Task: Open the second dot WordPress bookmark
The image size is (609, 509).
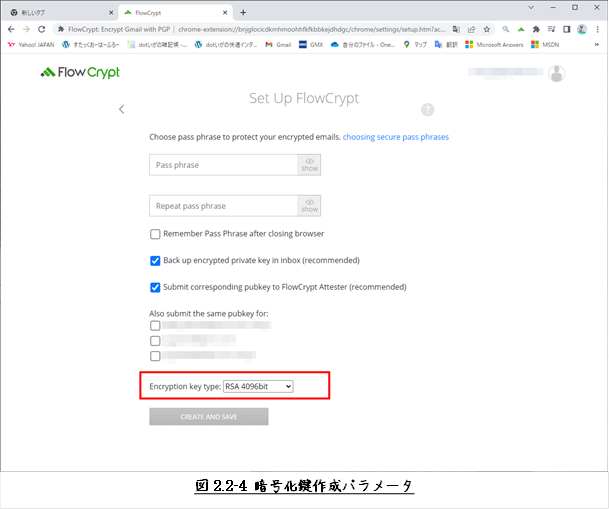Action: click(226, 45)
